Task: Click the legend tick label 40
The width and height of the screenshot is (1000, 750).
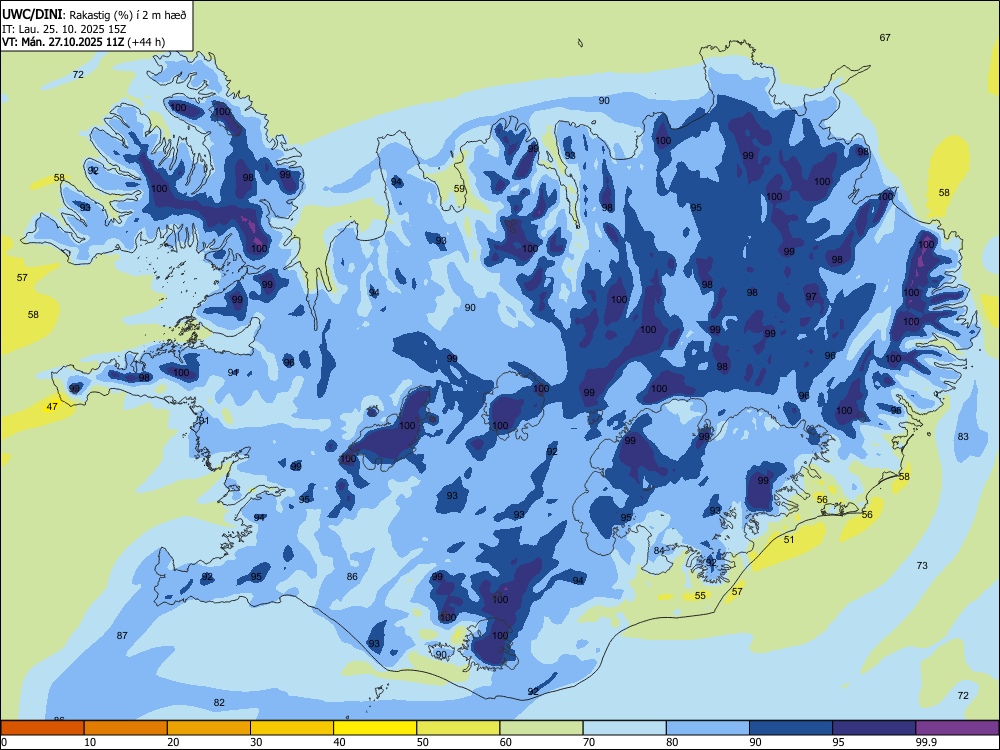Action: [x=339, y=742]
